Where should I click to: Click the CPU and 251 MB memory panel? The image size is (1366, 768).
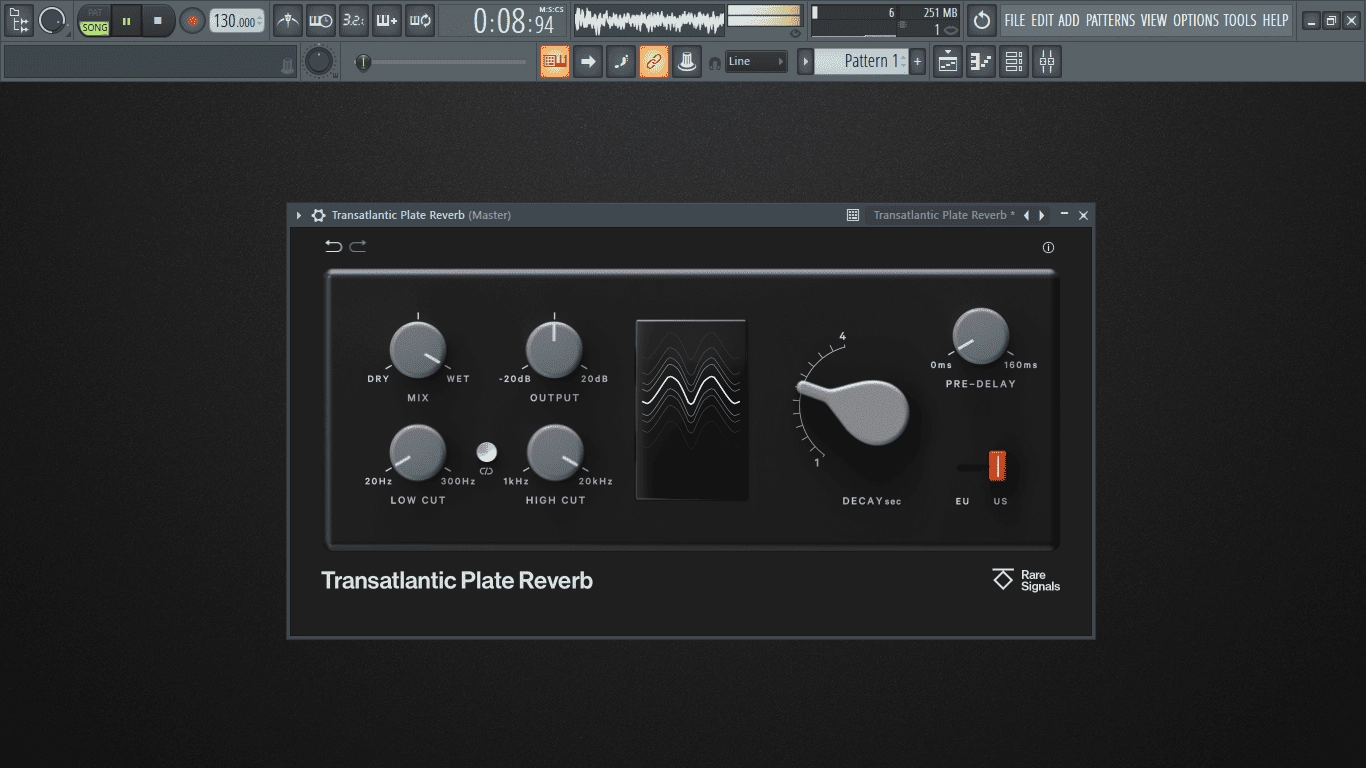(x=884, y=21)
